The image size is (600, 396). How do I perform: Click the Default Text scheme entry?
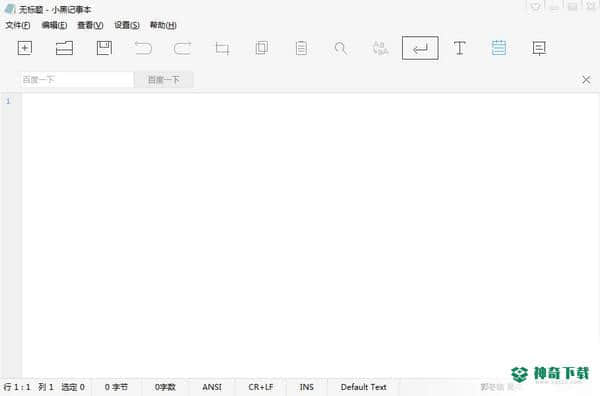364,387
